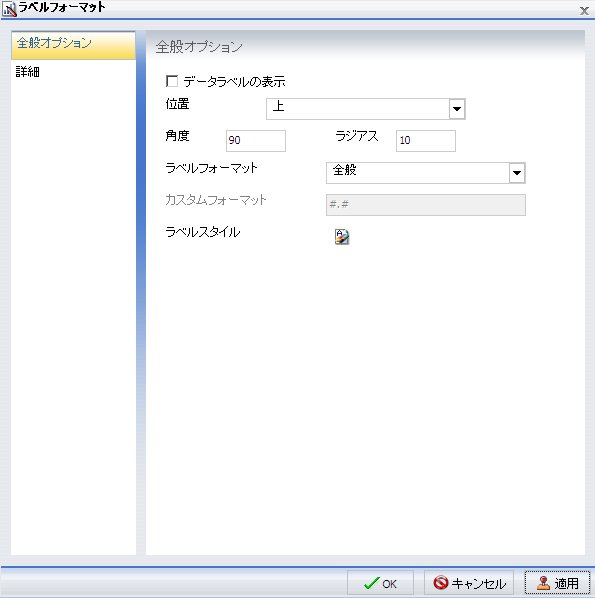Click the ラジアス input field
Viewport: 595px width, 598px height.
point(426,141)
